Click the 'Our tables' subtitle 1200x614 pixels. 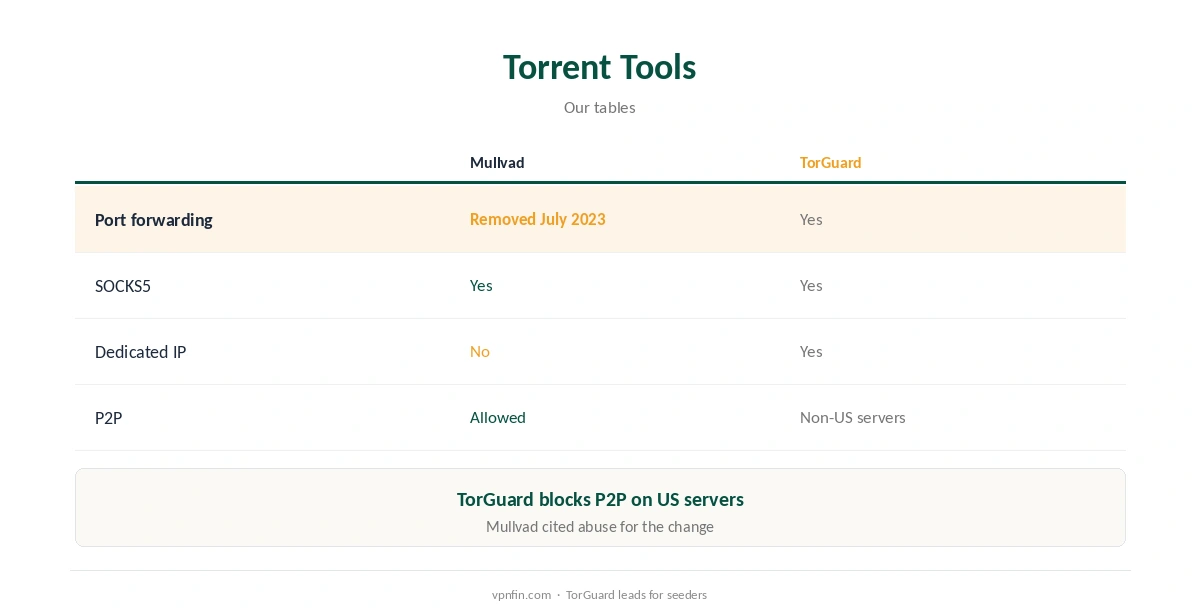(x=599, y=107)
